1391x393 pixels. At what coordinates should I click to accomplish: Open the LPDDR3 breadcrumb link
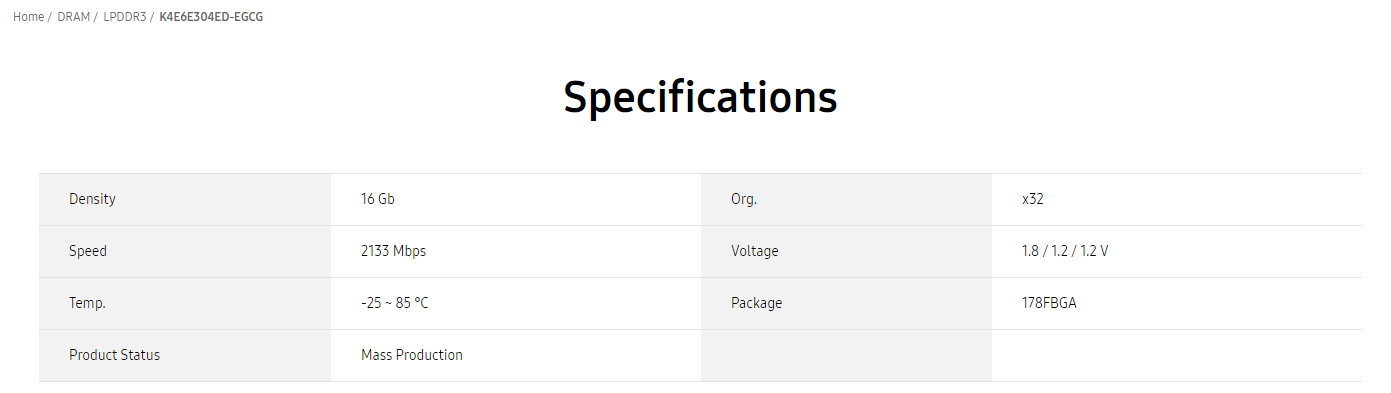(x=125, y=17)
